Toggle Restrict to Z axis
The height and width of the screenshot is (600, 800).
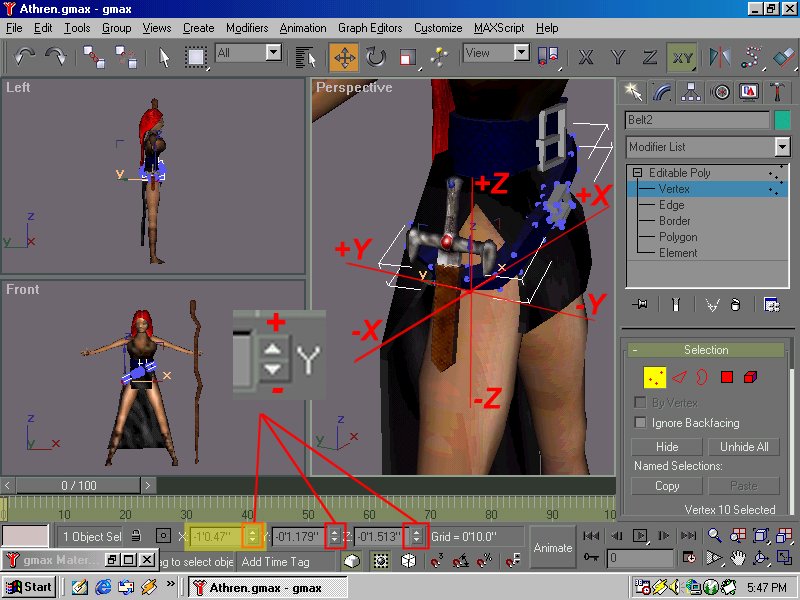(649, 57)
